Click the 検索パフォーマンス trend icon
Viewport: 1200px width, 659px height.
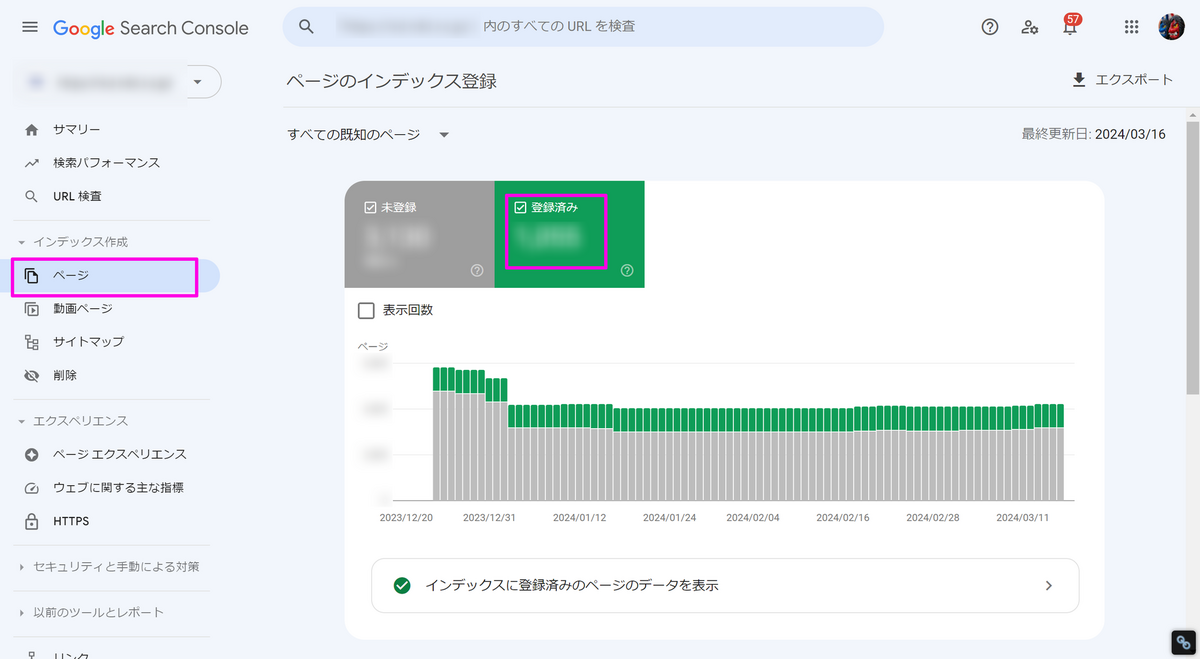pos(32,163)
